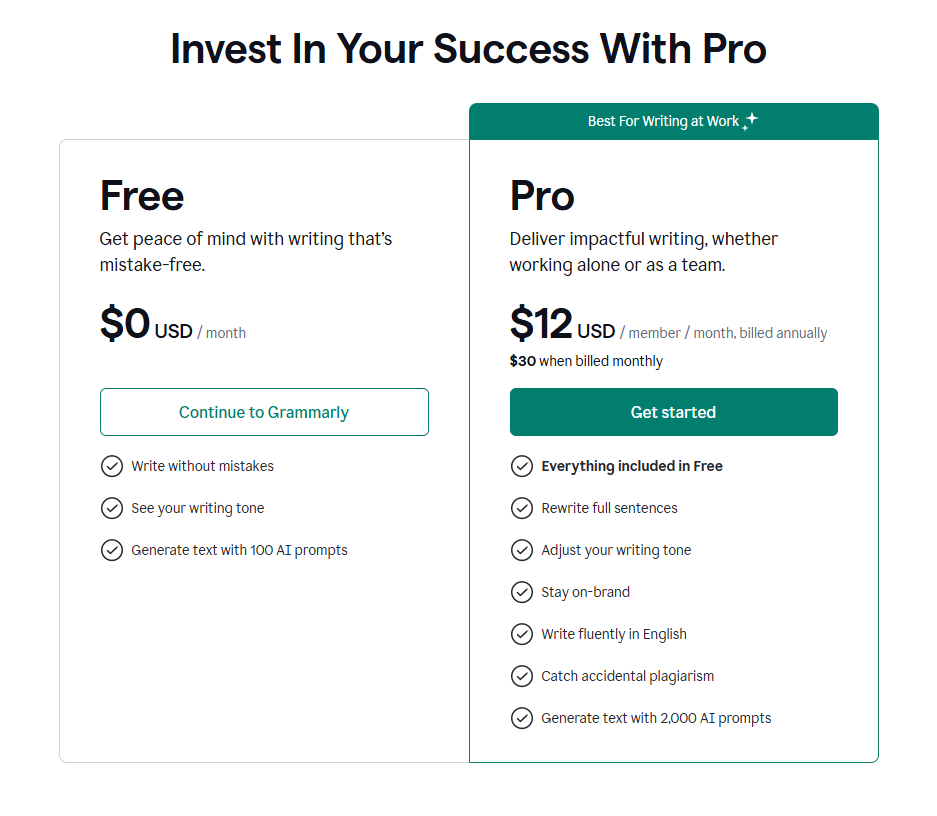937x816 pixels.
Task: Click checkmark icon beside See your writing tone
Action: 112,508
